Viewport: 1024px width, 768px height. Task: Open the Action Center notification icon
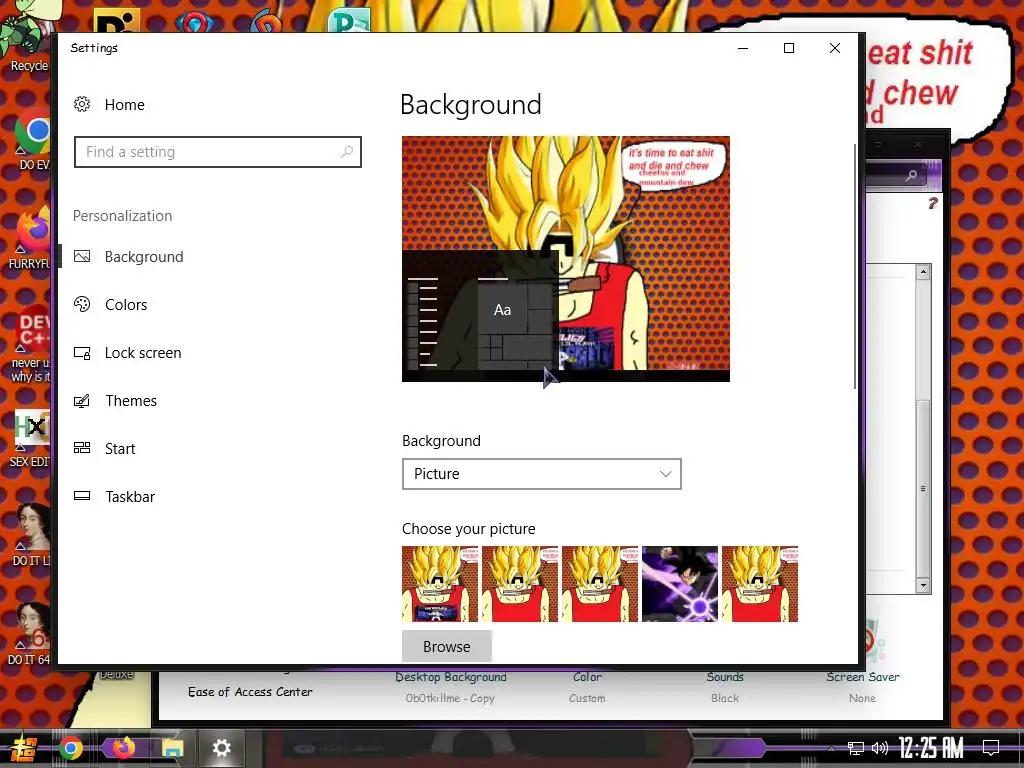991,748
